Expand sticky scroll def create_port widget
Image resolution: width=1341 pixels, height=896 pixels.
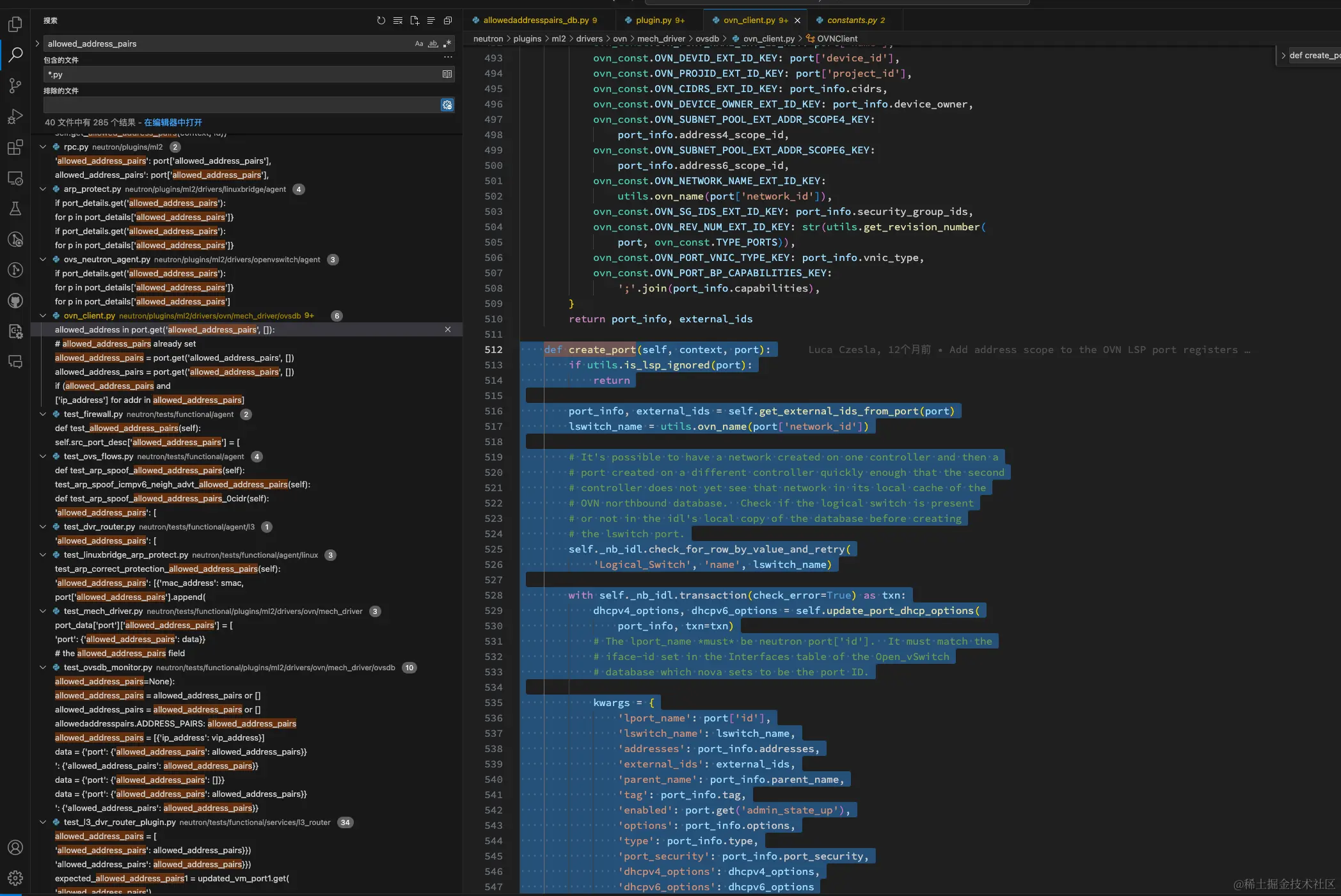(1283, 56)
